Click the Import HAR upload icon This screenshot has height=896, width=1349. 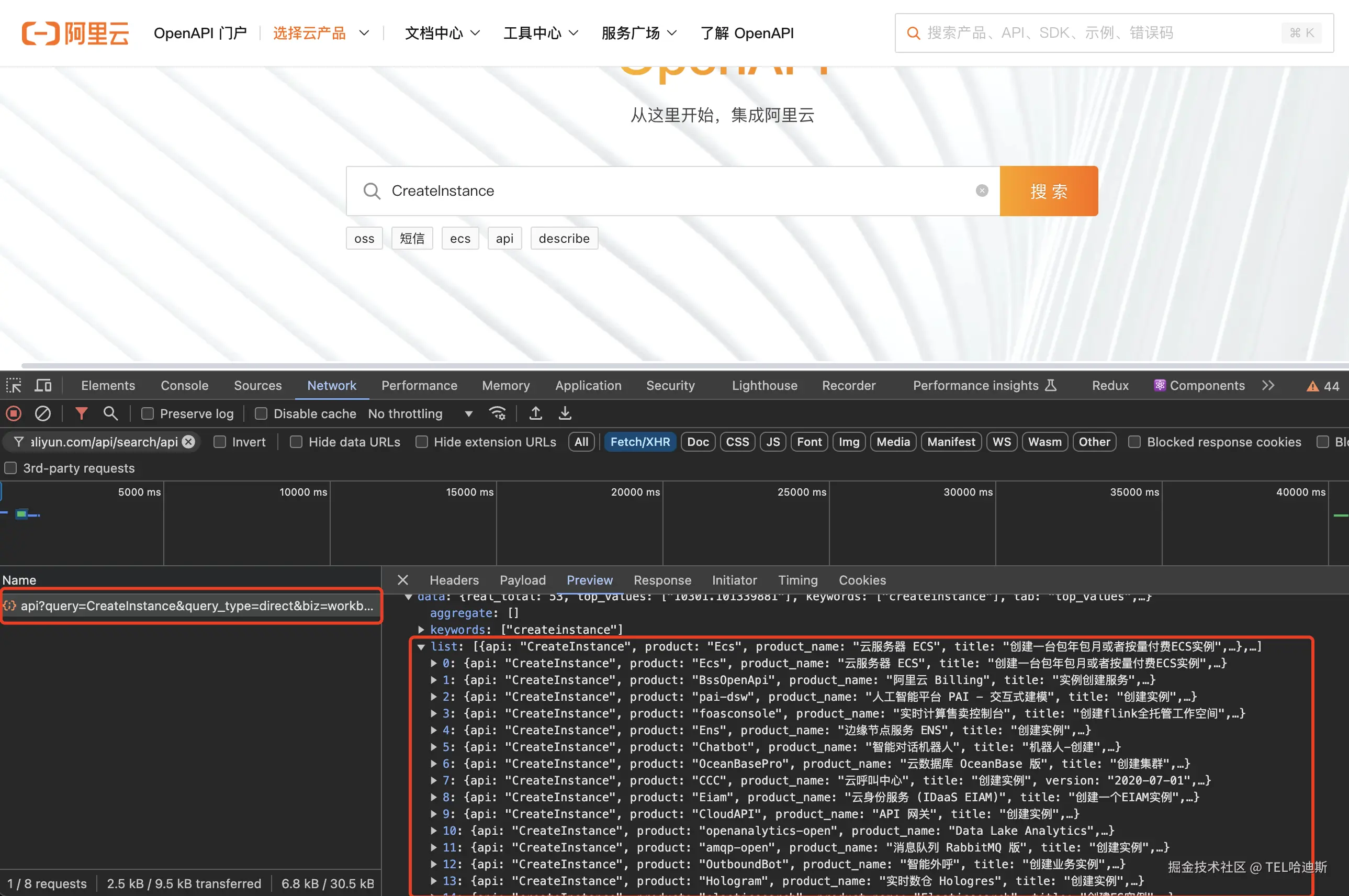click(x=535, y=413)
